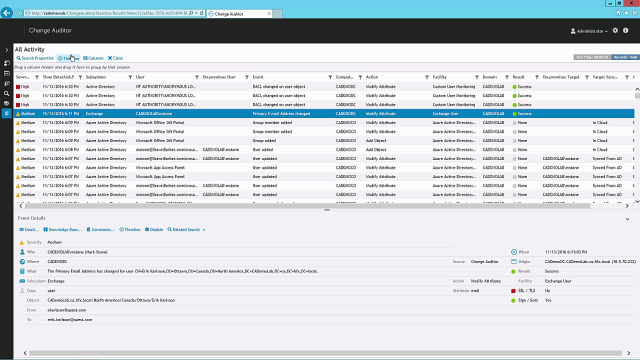Viewport: 640px width, 360px height.
Task: Open the Target Sync column filter
Action: coord(627,77)
